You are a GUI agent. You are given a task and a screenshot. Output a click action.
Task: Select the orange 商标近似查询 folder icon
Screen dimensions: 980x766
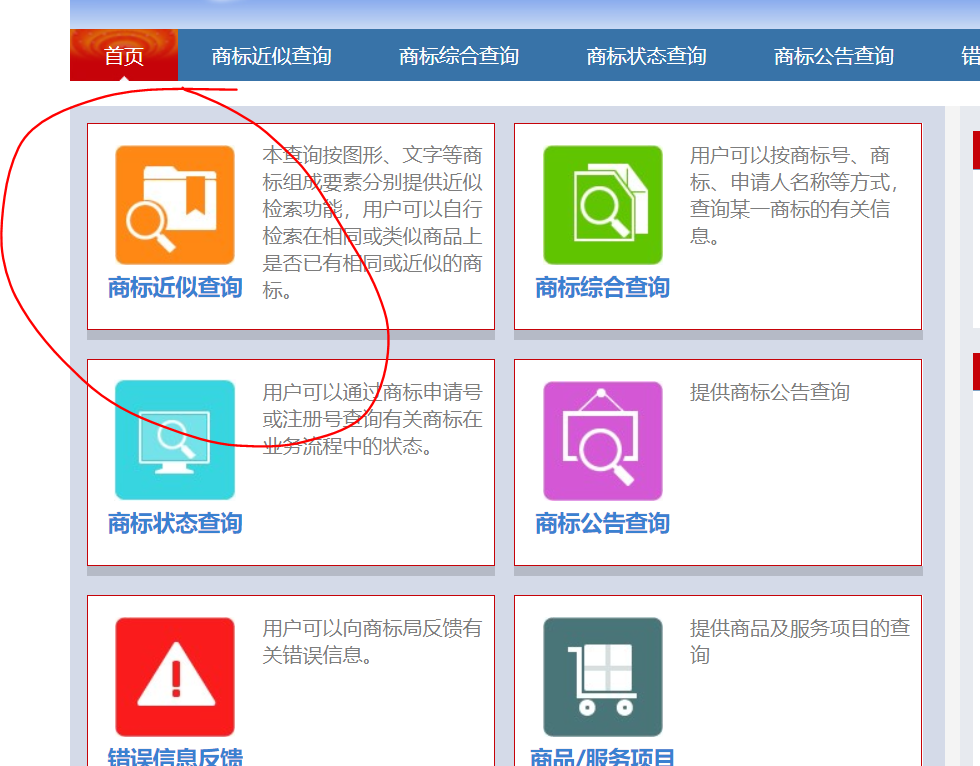[x=174, y=204]
